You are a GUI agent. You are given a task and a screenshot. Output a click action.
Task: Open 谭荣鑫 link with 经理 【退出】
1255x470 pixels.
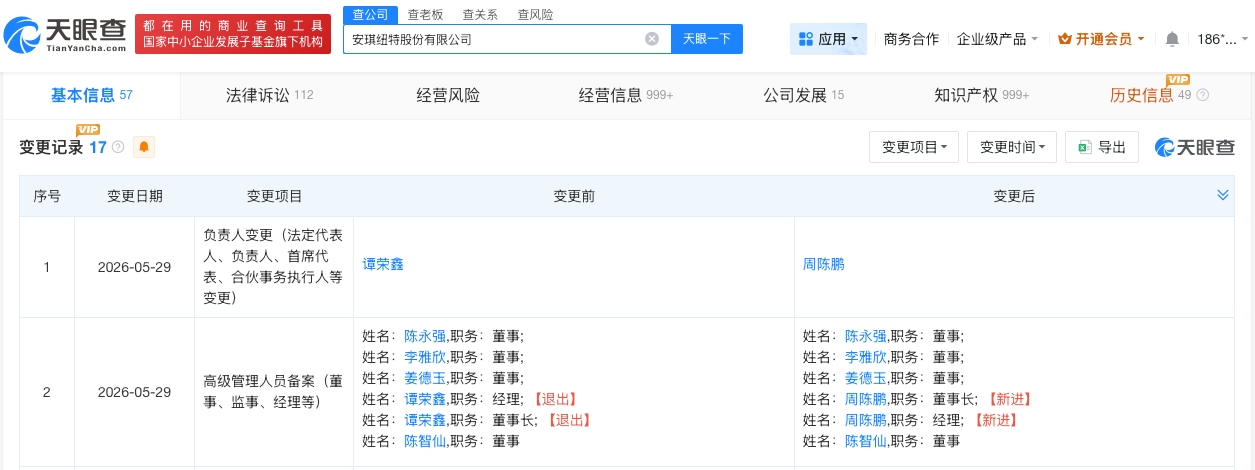(x=424, y=399)
